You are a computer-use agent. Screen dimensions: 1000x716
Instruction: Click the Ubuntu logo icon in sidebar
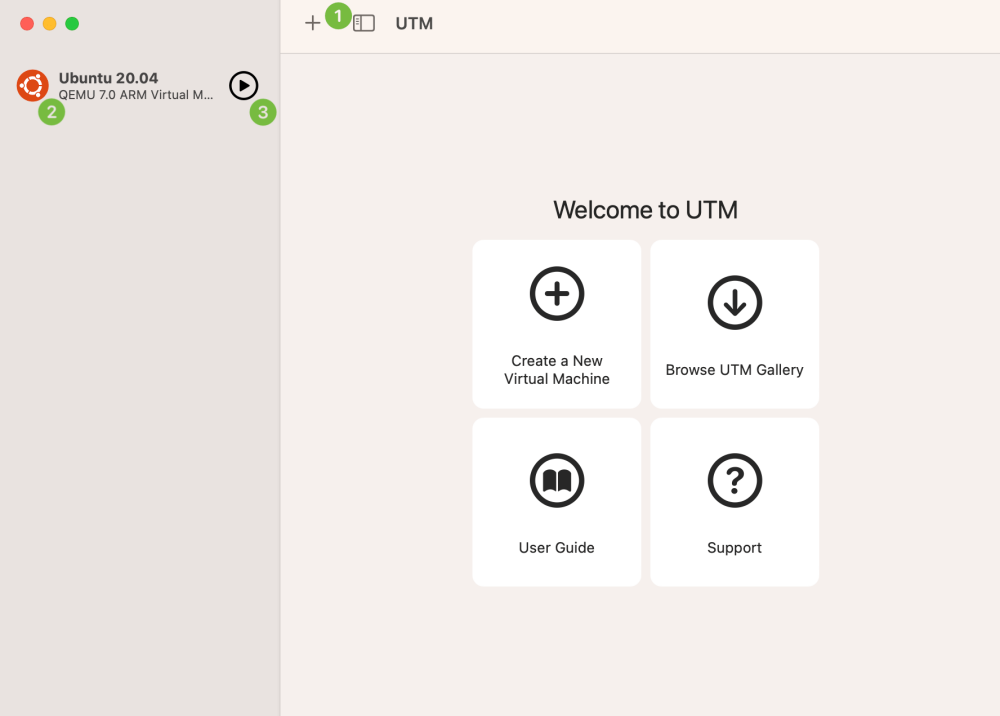(x=33, y=85)
